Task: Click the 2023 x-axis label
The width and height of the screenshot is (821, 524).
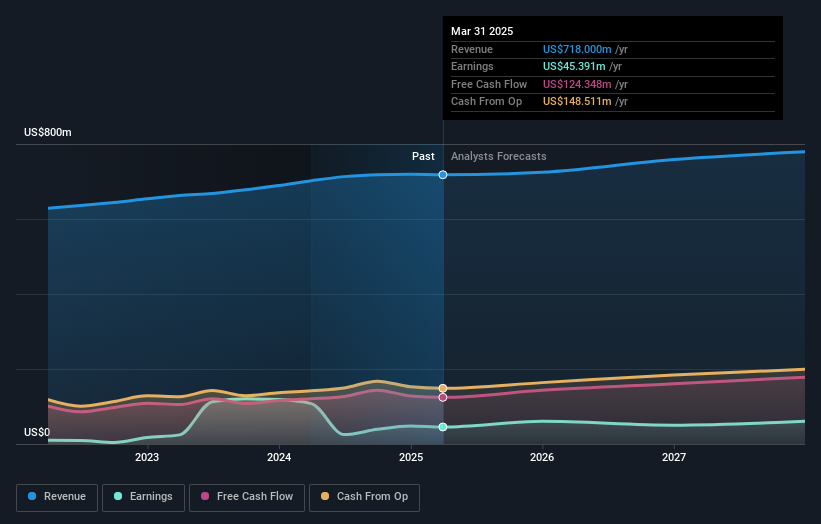Action: coord(147,458)
